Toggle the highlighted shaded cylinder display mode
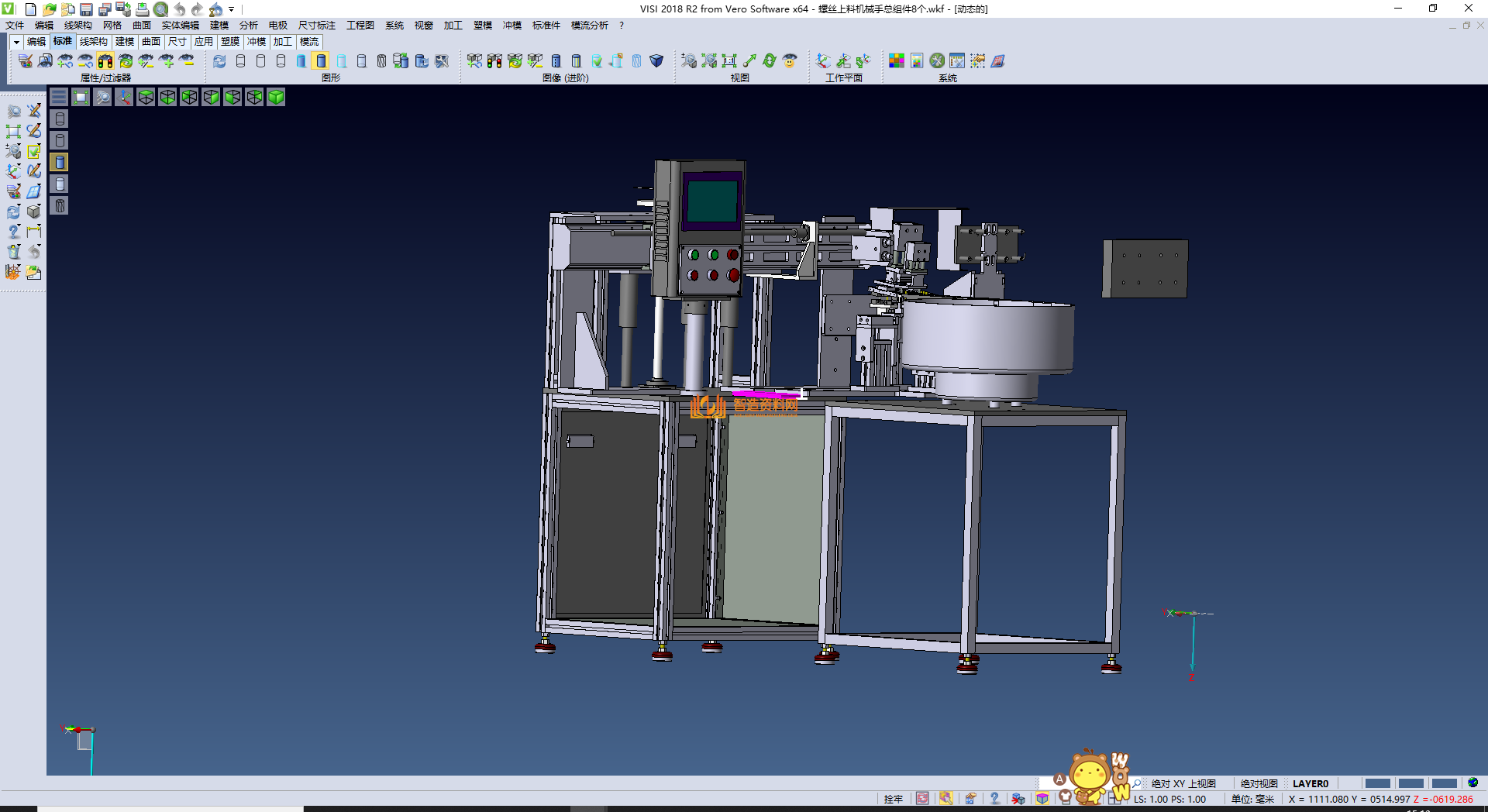1488x812 pixels. pyautogui.click(x=321, y=61)
